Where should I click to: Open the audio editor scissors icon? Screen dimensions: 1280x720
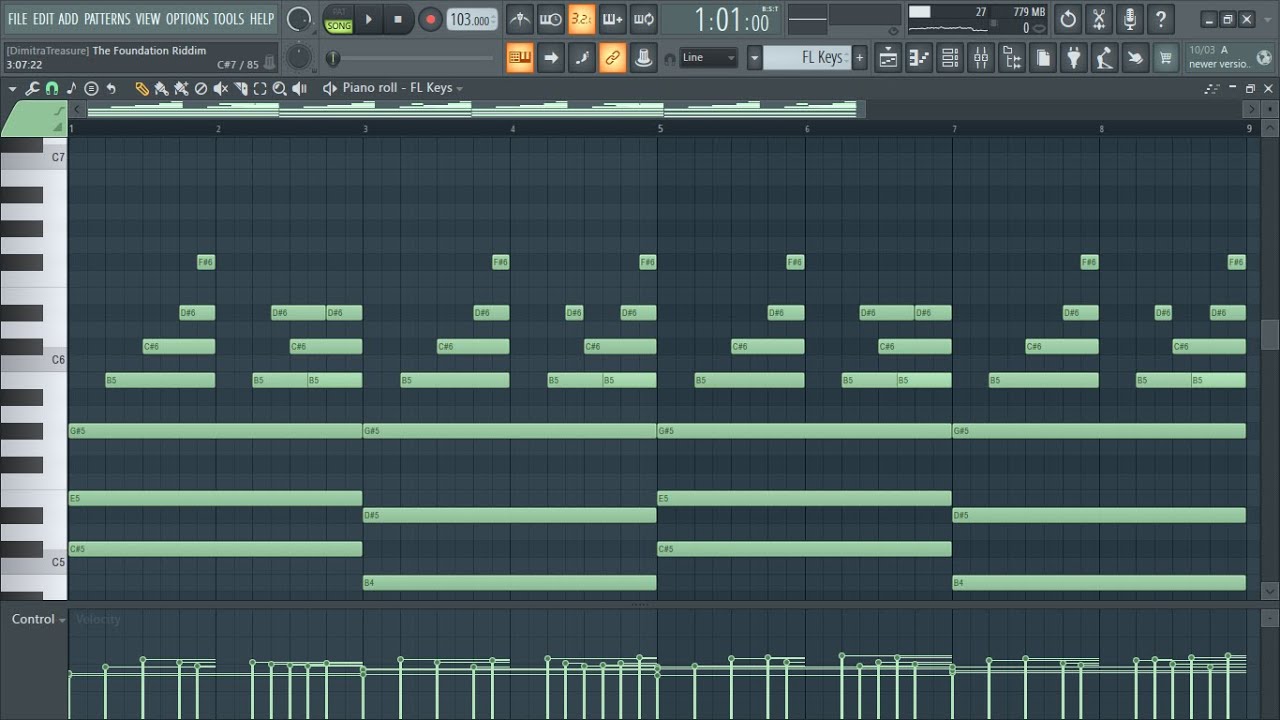(x=1099, y=19)
